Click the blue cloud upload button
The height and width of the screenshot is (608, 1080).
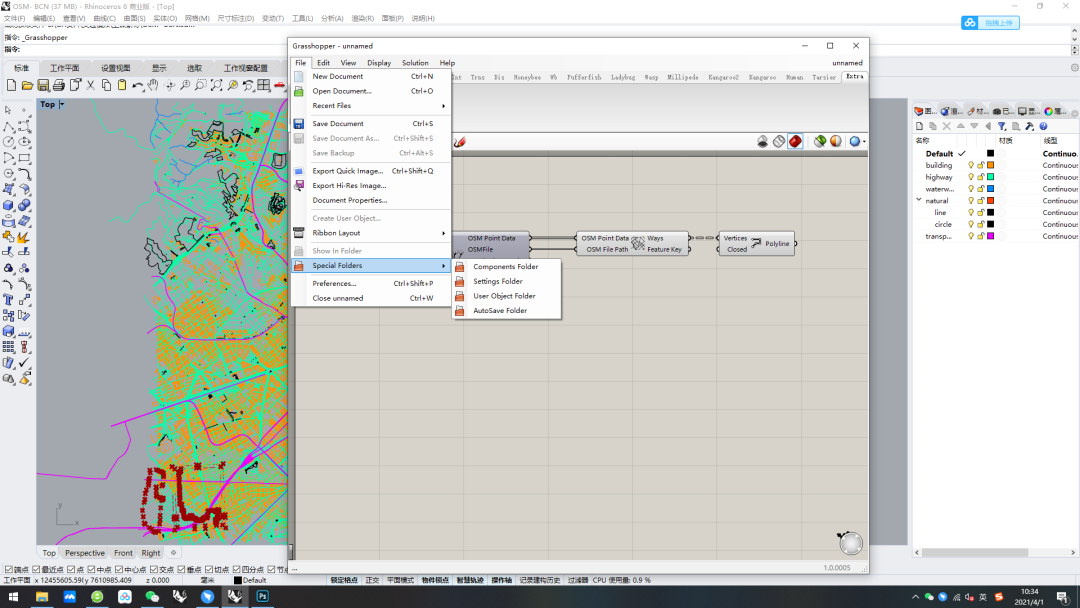(990, 23)
